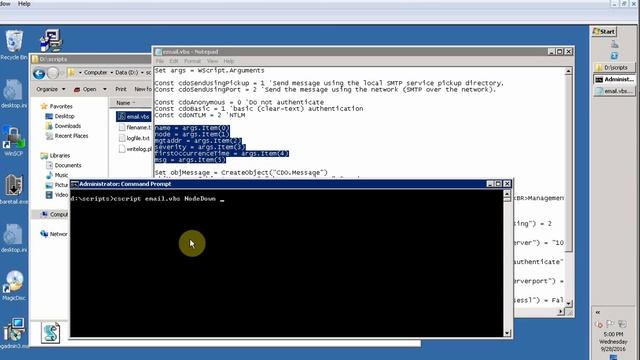The image size is (640, 360).
Task: Select the writelog.pl file in Explorer
Action: pos(135,149)
